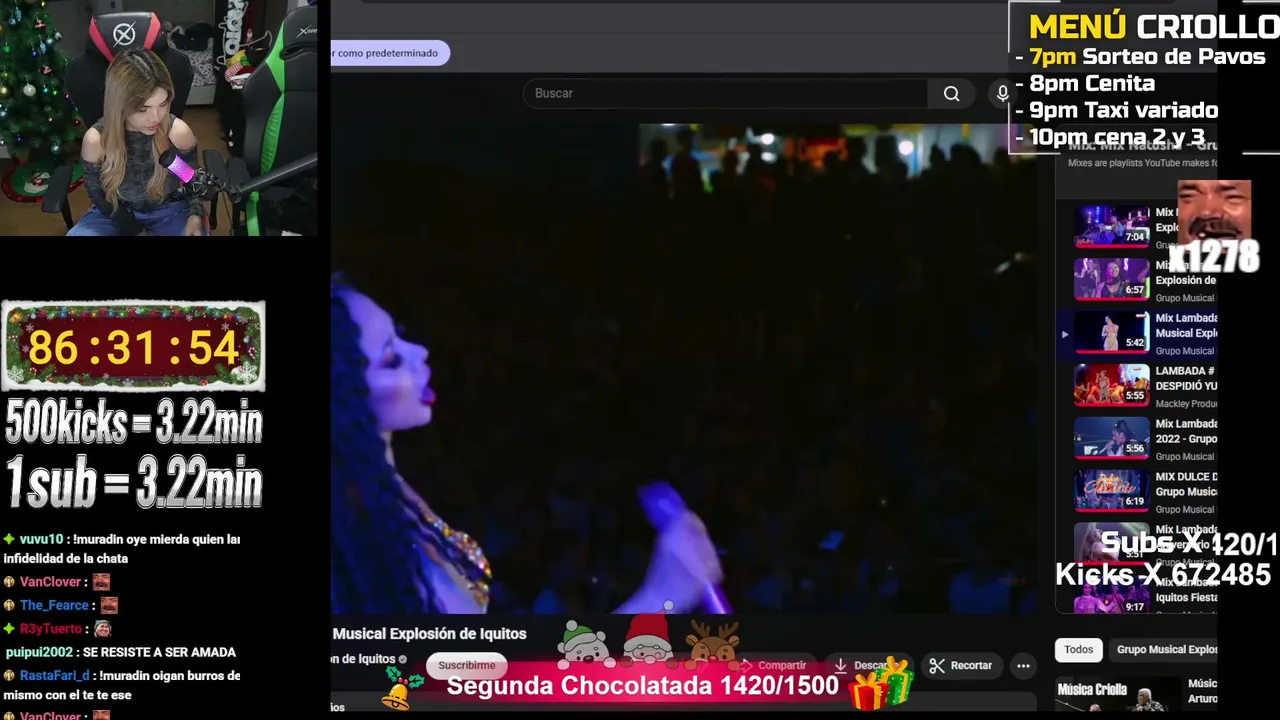Click chat username The_Fearce
1280x720 pixels.
[54, 606]
